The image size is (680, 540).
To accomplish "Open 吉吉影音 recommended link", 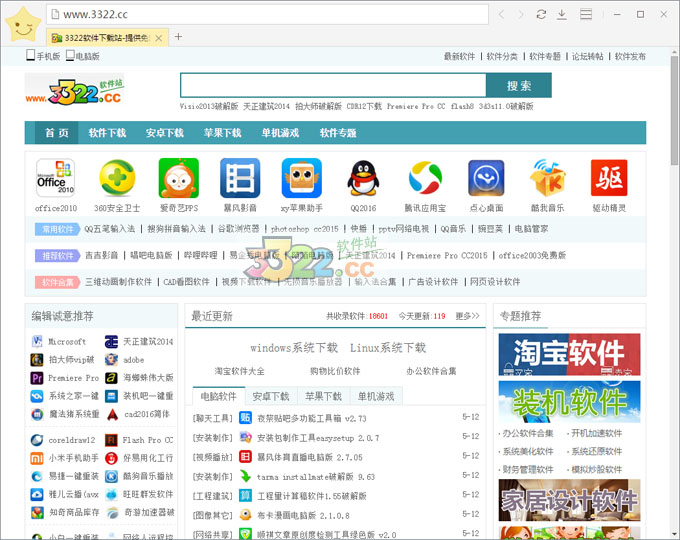I will (101, 255).
